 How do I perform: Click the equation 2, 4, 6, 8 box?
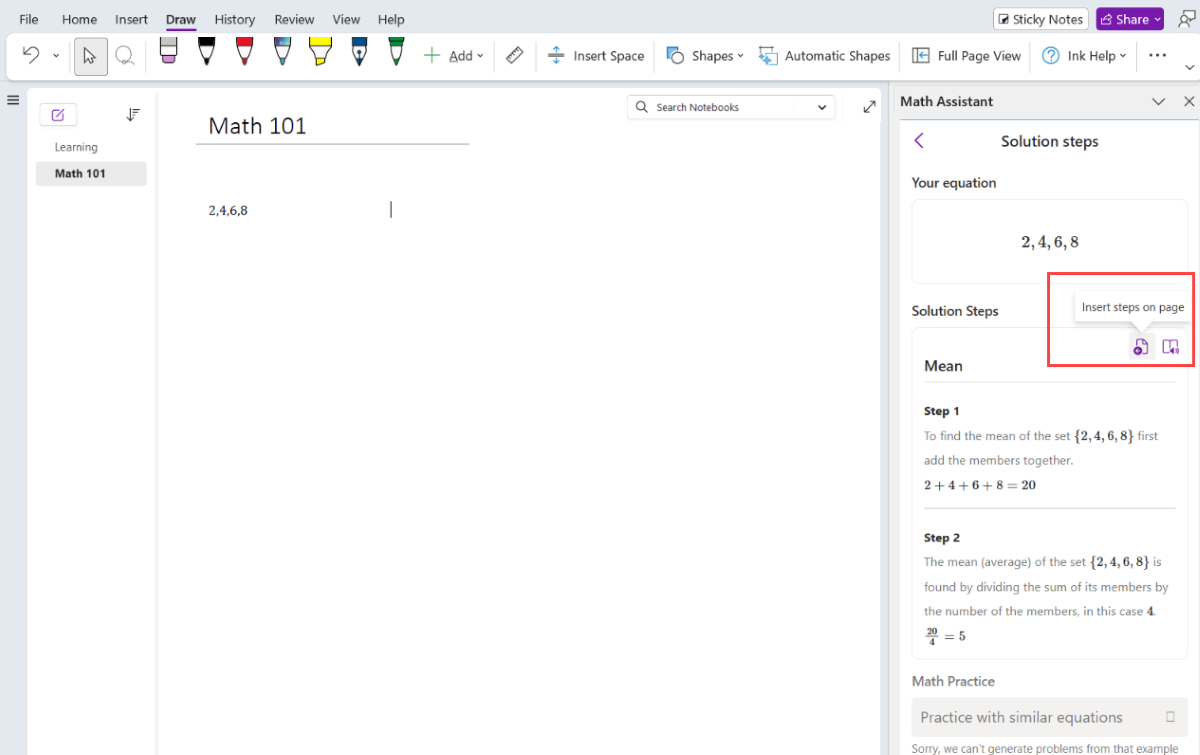1049,242
